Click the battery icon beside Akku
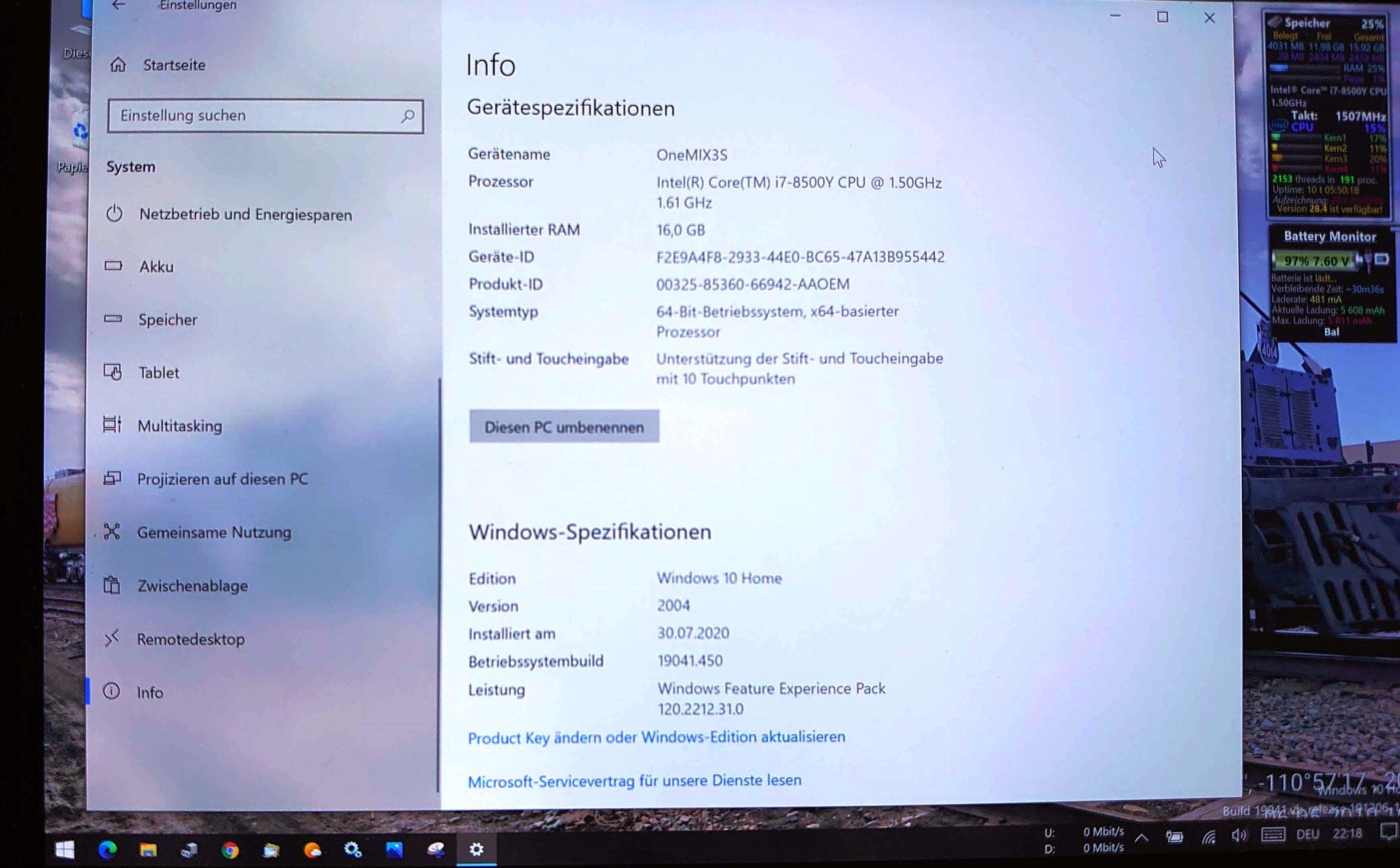This screenshot has width=1400, height=868. 113,266
